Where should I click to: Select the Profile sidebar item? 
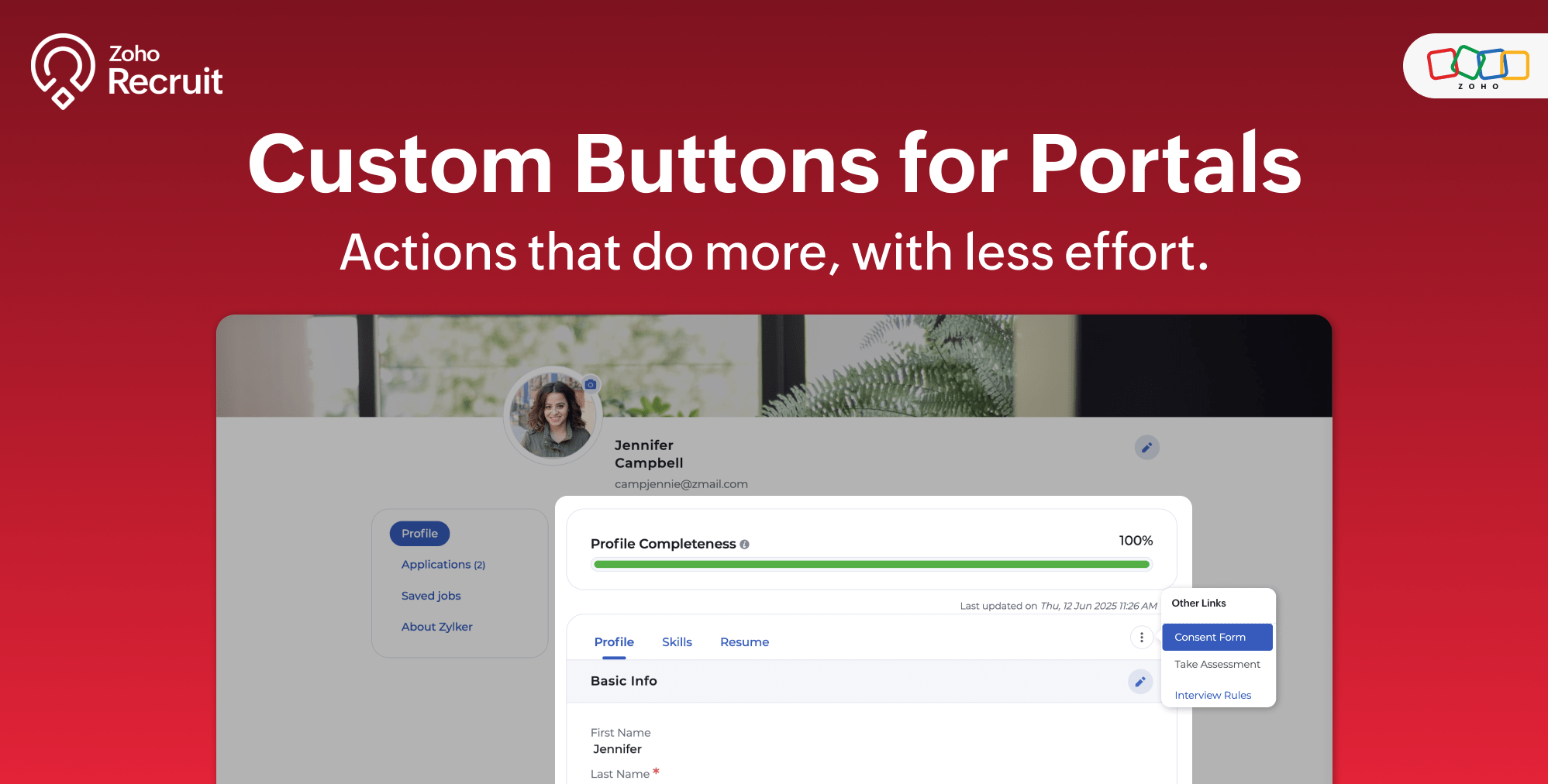(419, 534)
